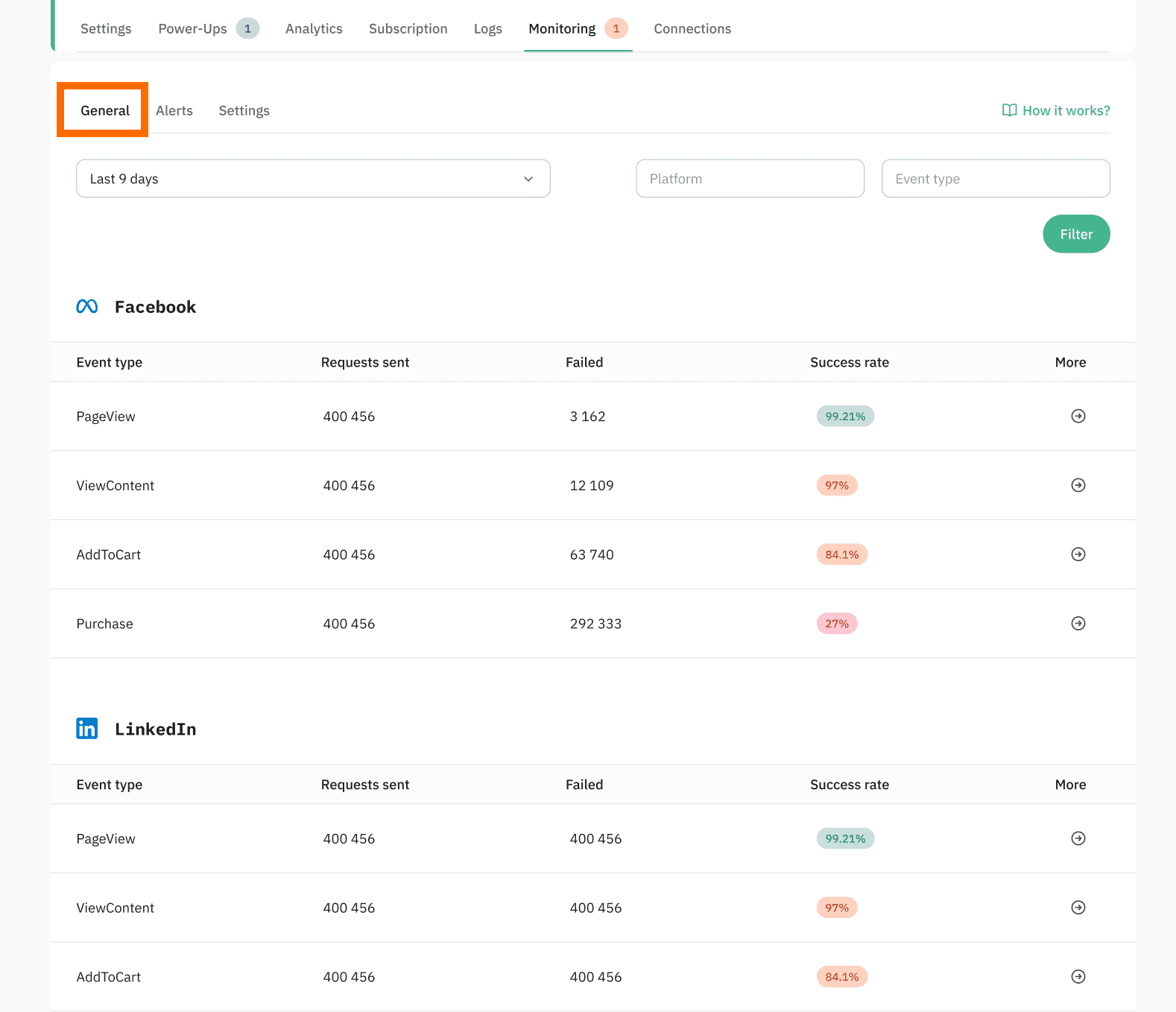Open more details for Facebook Purchase

tap(1078, 624)
